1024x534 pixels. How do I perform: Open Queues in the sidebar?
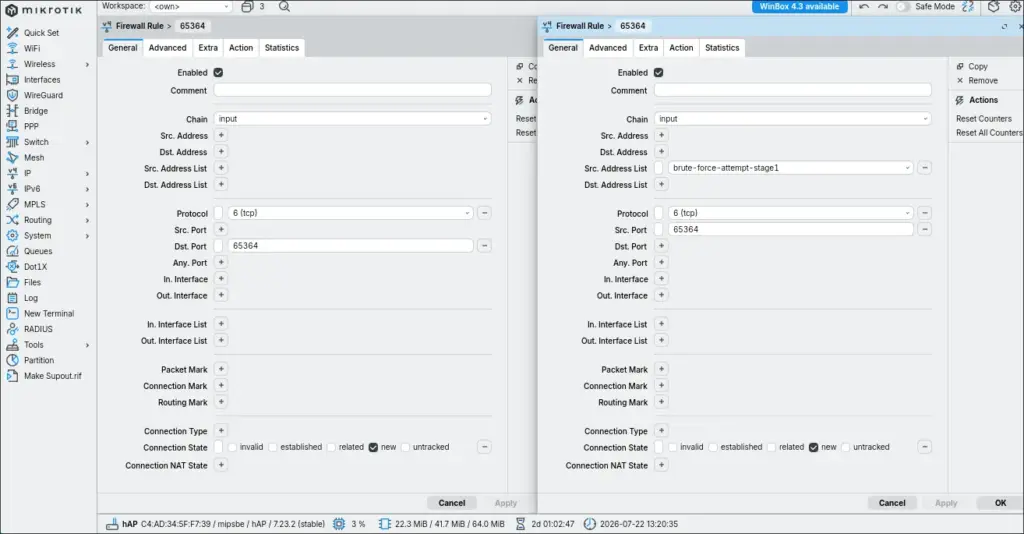38,251
